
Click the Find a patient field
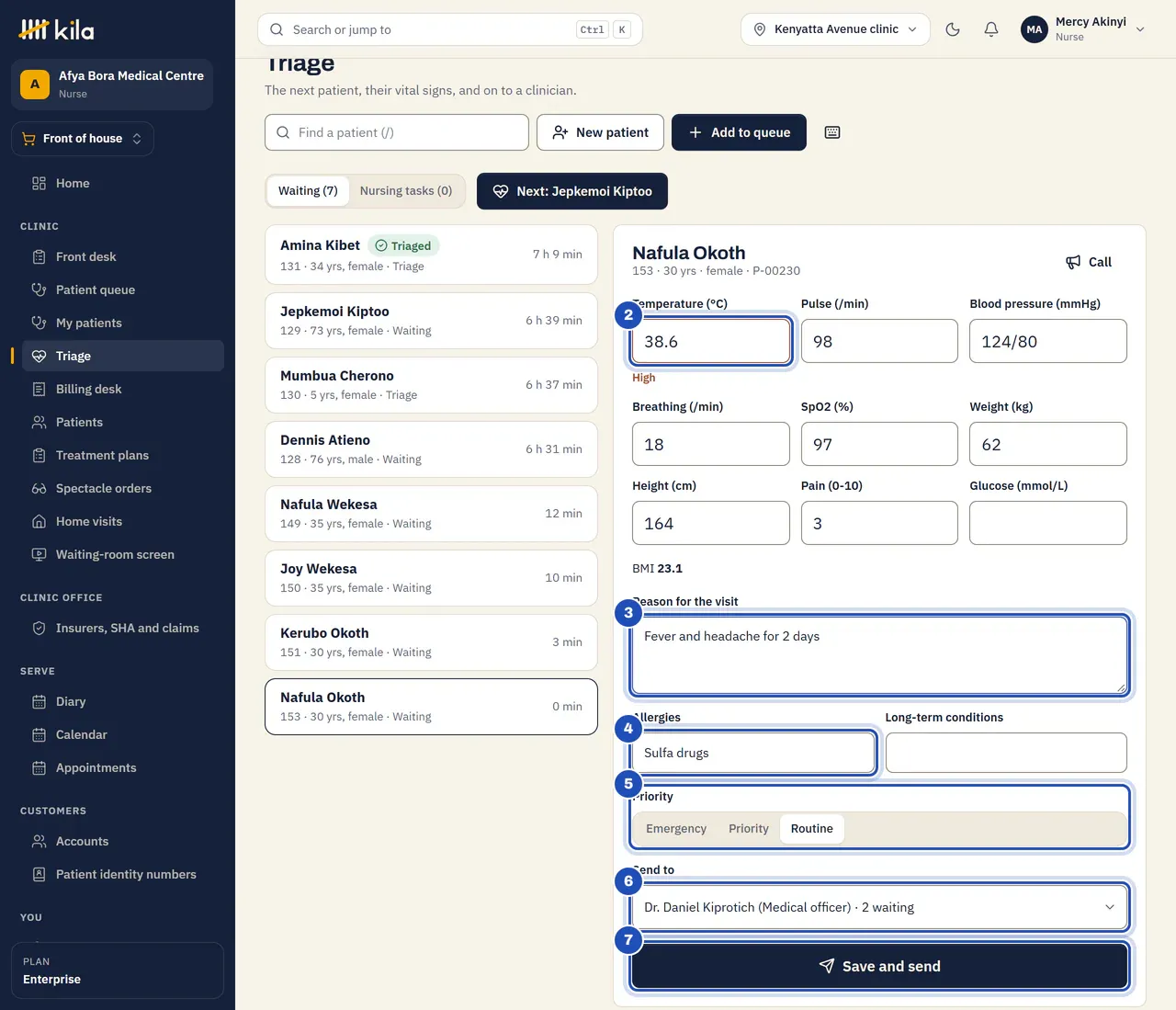pyautogui.click(x=397, y=132)
